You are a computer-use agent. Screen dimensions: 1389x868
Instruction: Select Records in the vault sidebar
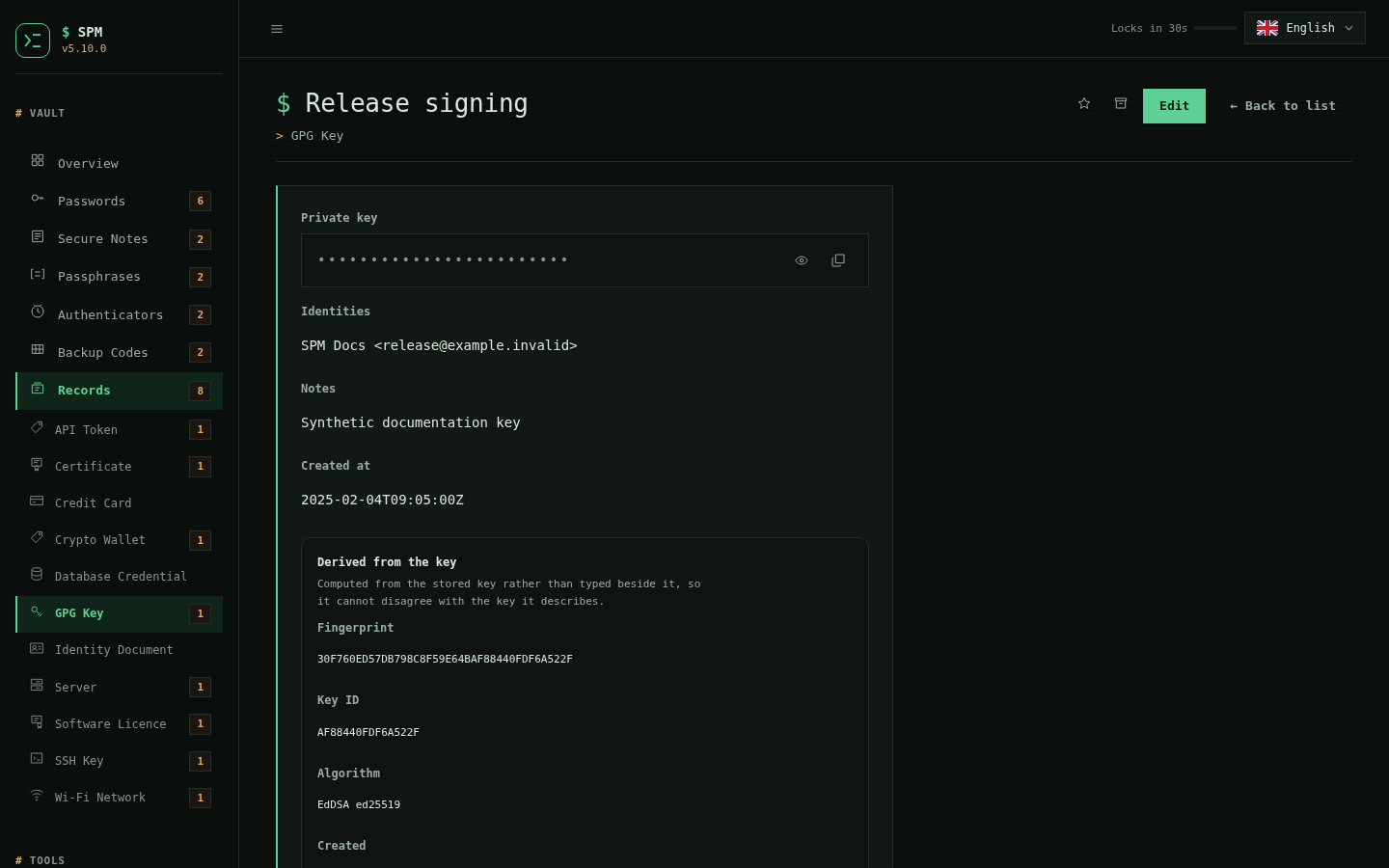120,391
